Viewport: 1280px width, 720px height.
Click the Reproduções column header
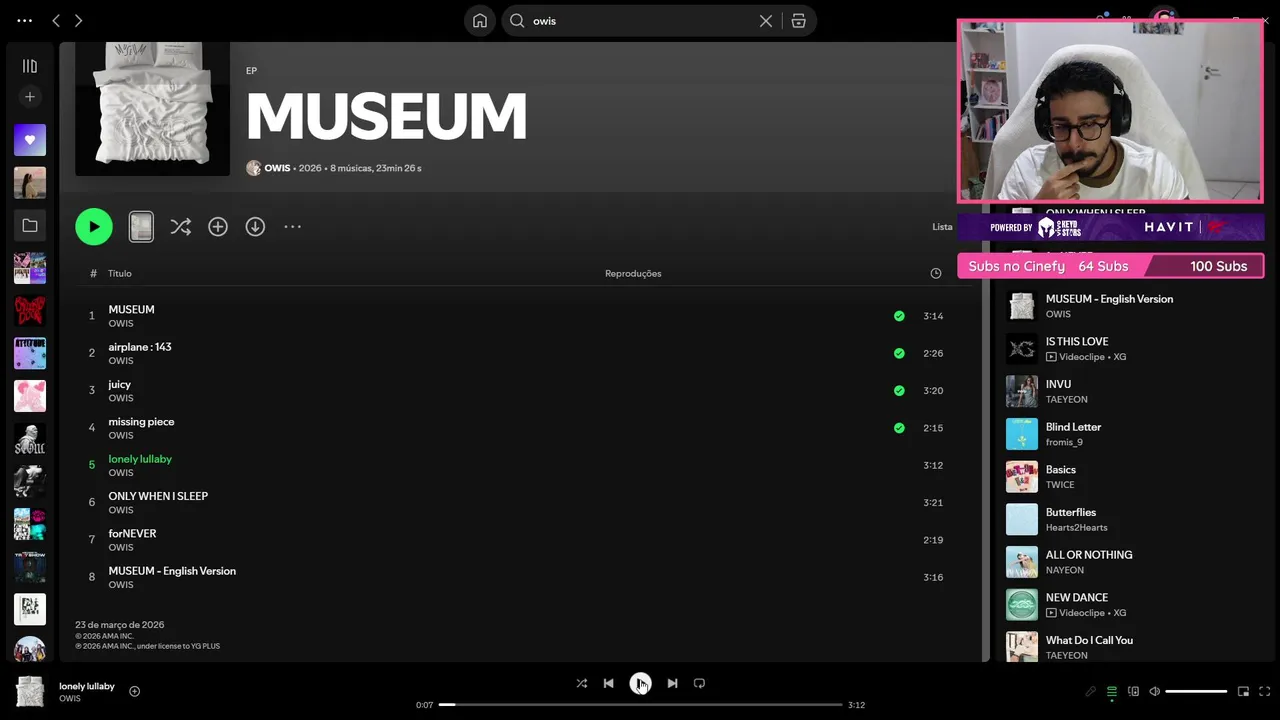633,273
